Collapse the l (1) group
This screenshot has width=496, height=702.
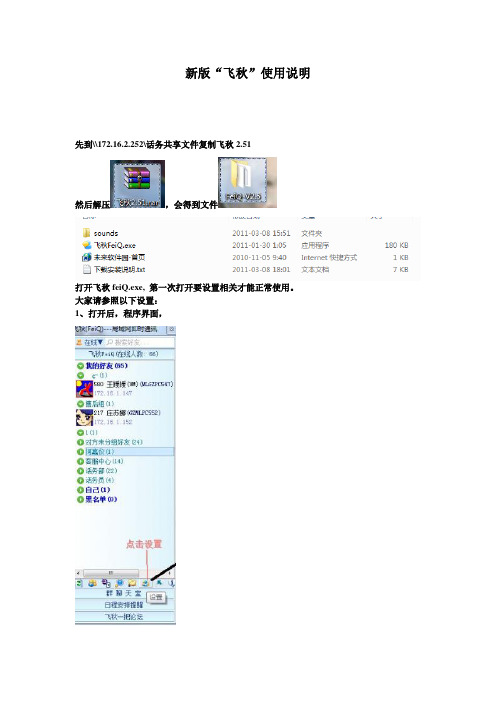tap(81, 432)
